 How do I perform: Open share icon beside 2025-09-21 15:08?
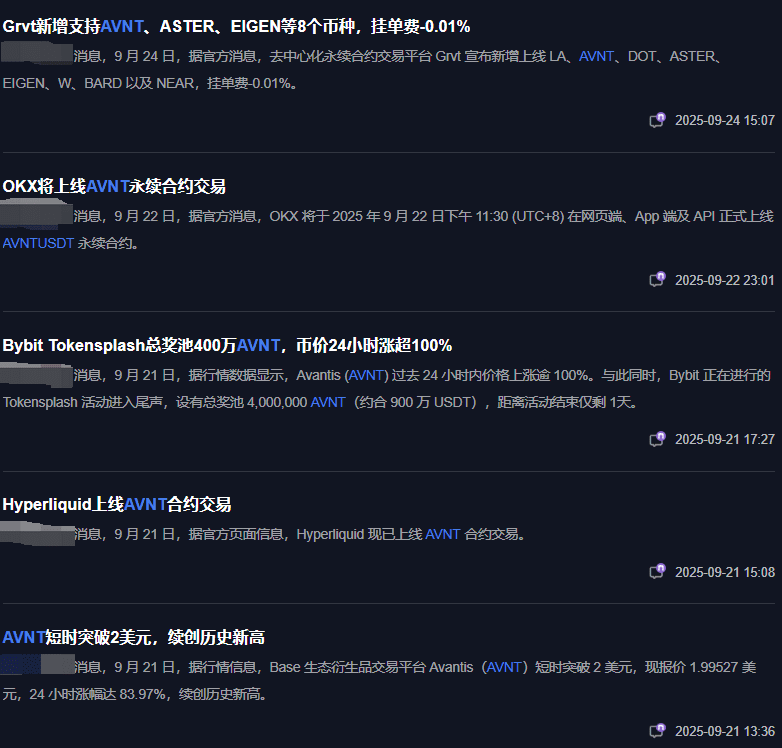657,571
